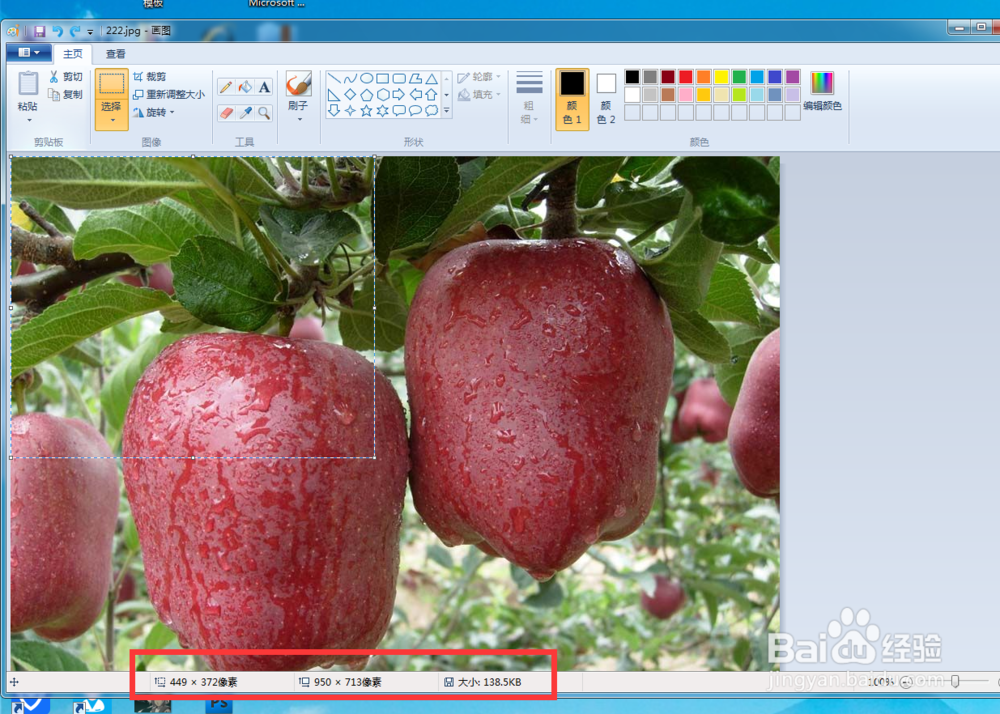
Task: Select the Fill with color bucket tool
Action: tap(245, 87)
